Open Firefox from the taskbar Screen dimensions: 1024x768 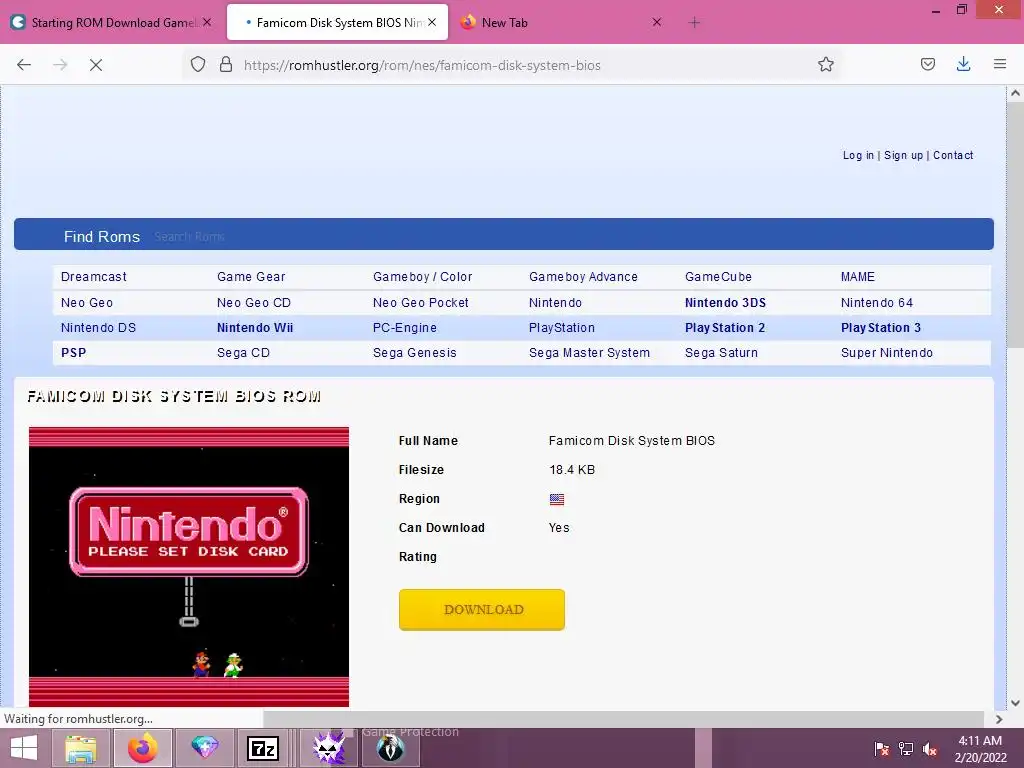(142, 748)
